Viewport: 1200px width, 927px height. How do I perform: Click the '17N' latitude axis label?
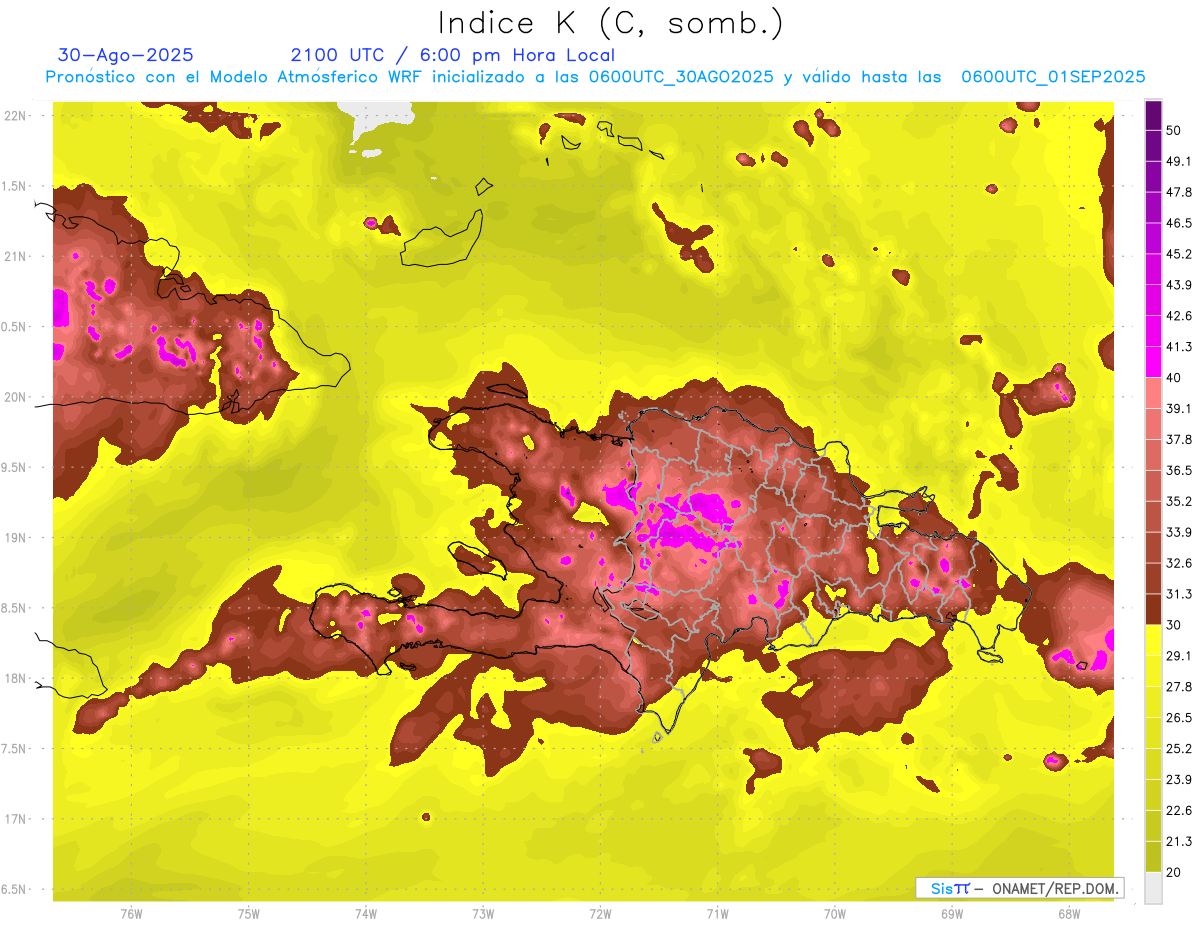[x=17, y=819]
